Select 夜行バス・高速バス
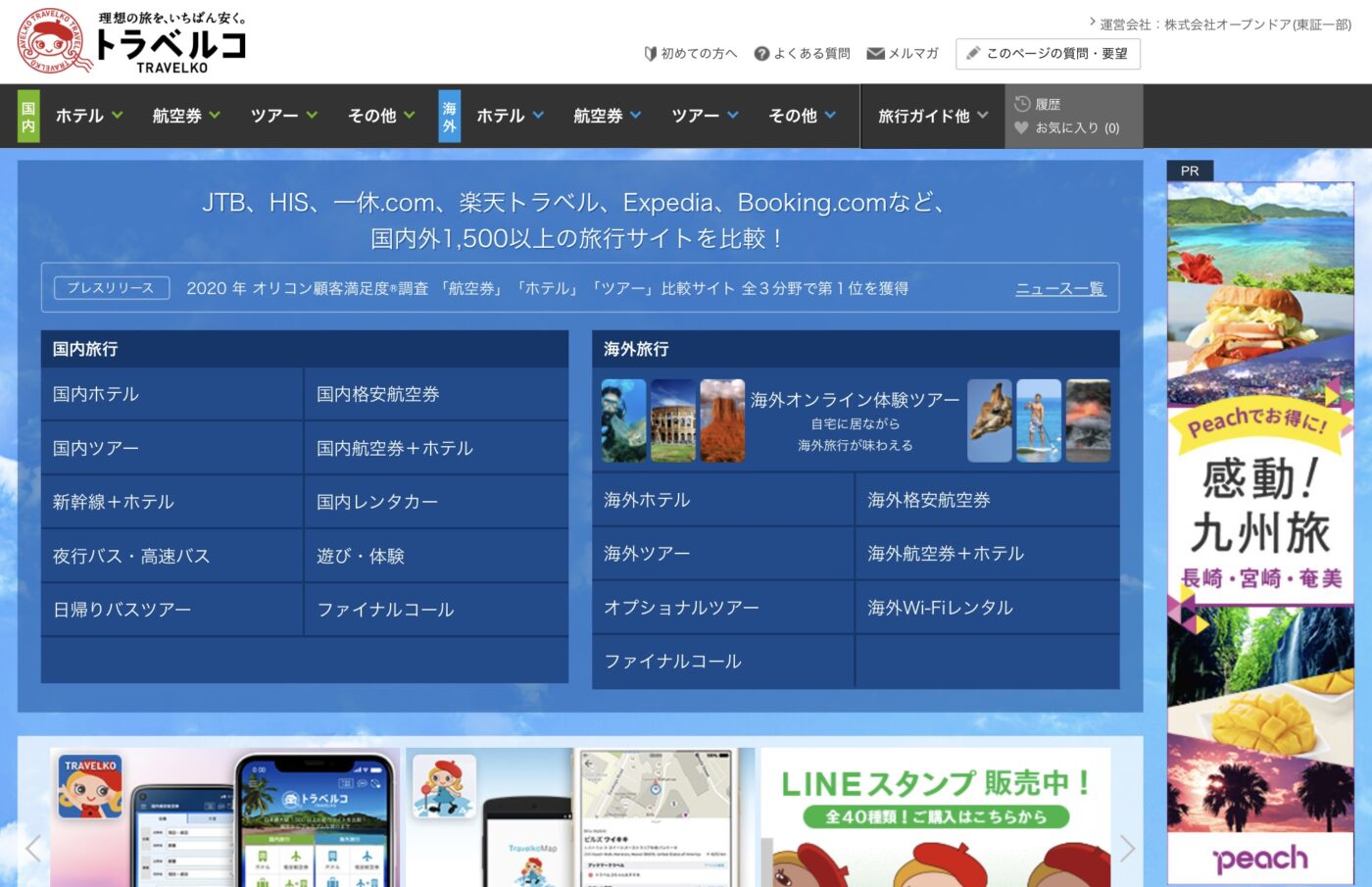1372x887 pixels. click(x=171, y=556)
